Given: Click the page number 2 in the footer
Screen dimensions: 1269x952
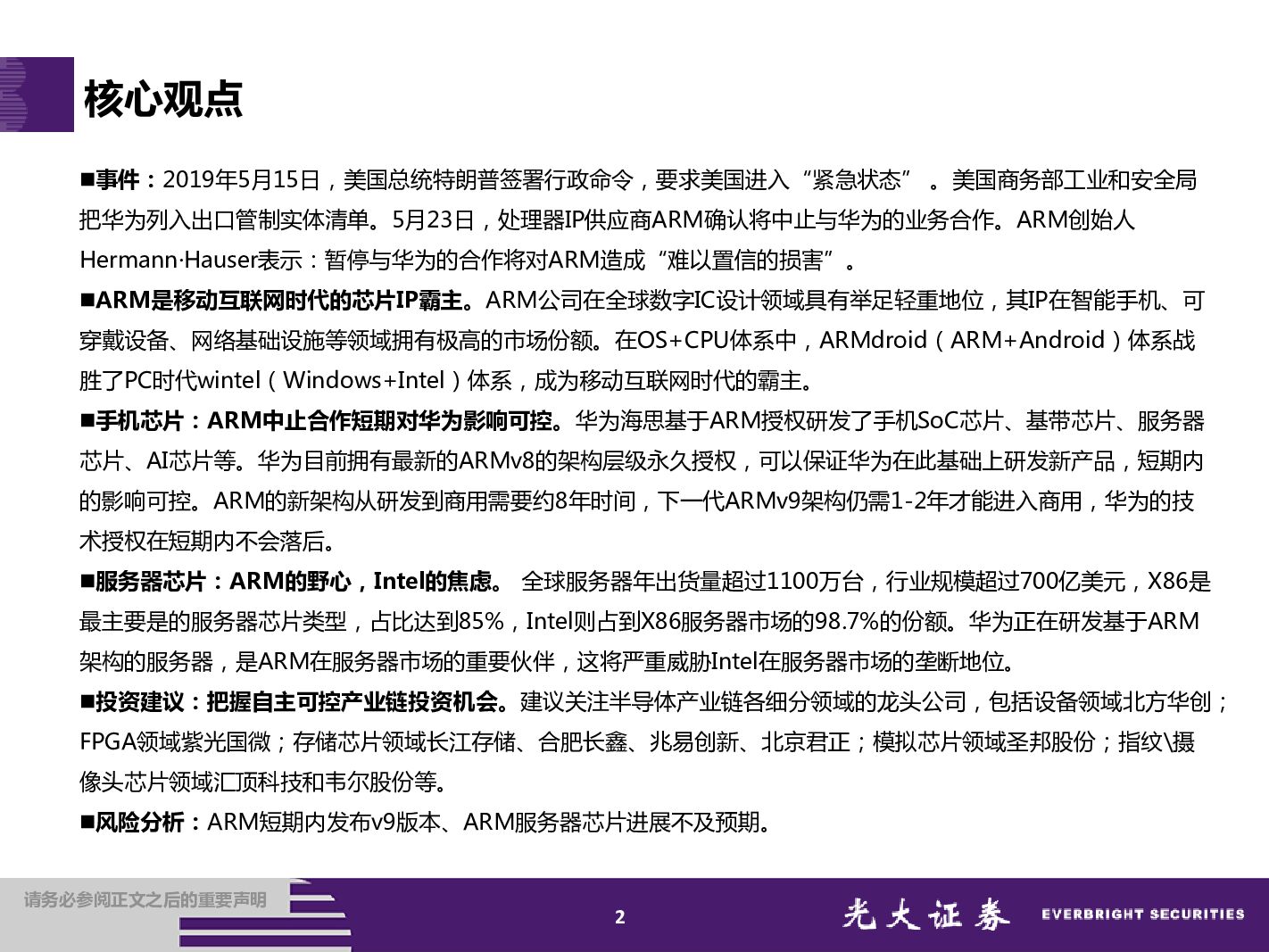Looking at the screenshot, I should coord(620,917).
